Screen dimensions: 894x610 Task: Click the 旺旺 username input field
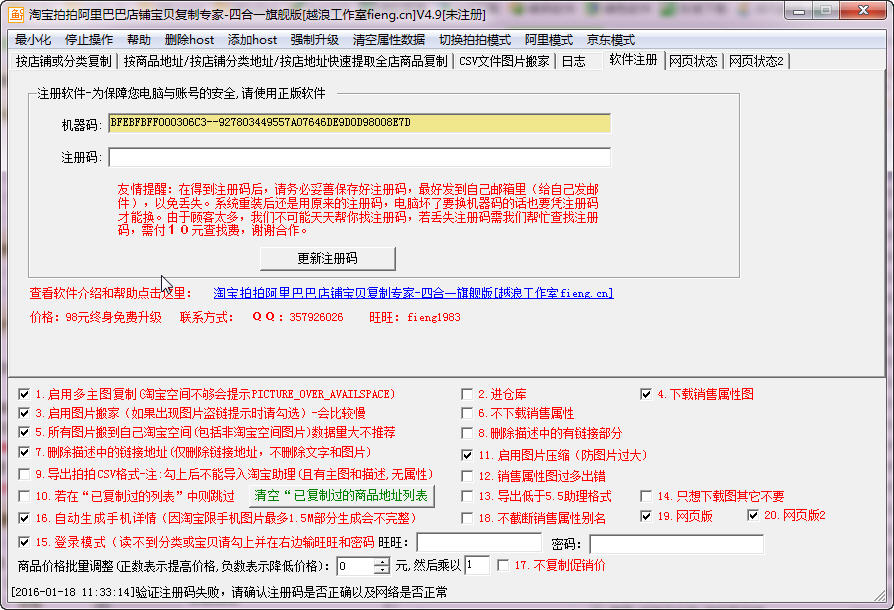479,543
